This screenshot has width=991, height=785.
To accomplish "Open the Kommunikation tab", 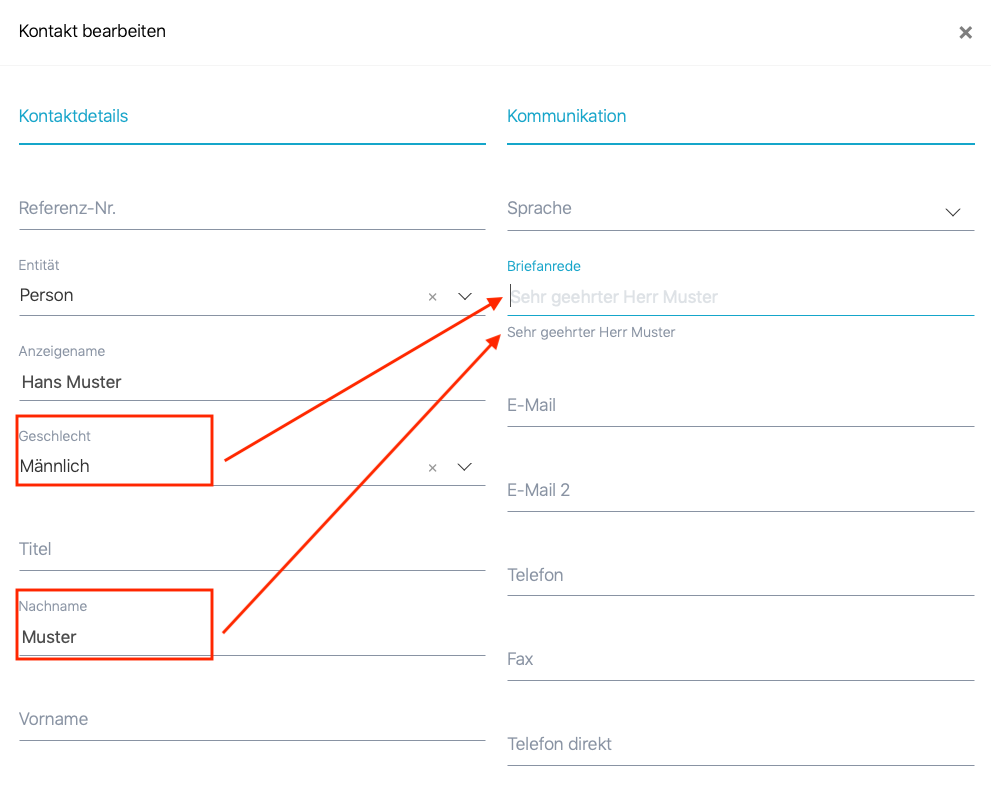I will (x=566, y=116).
